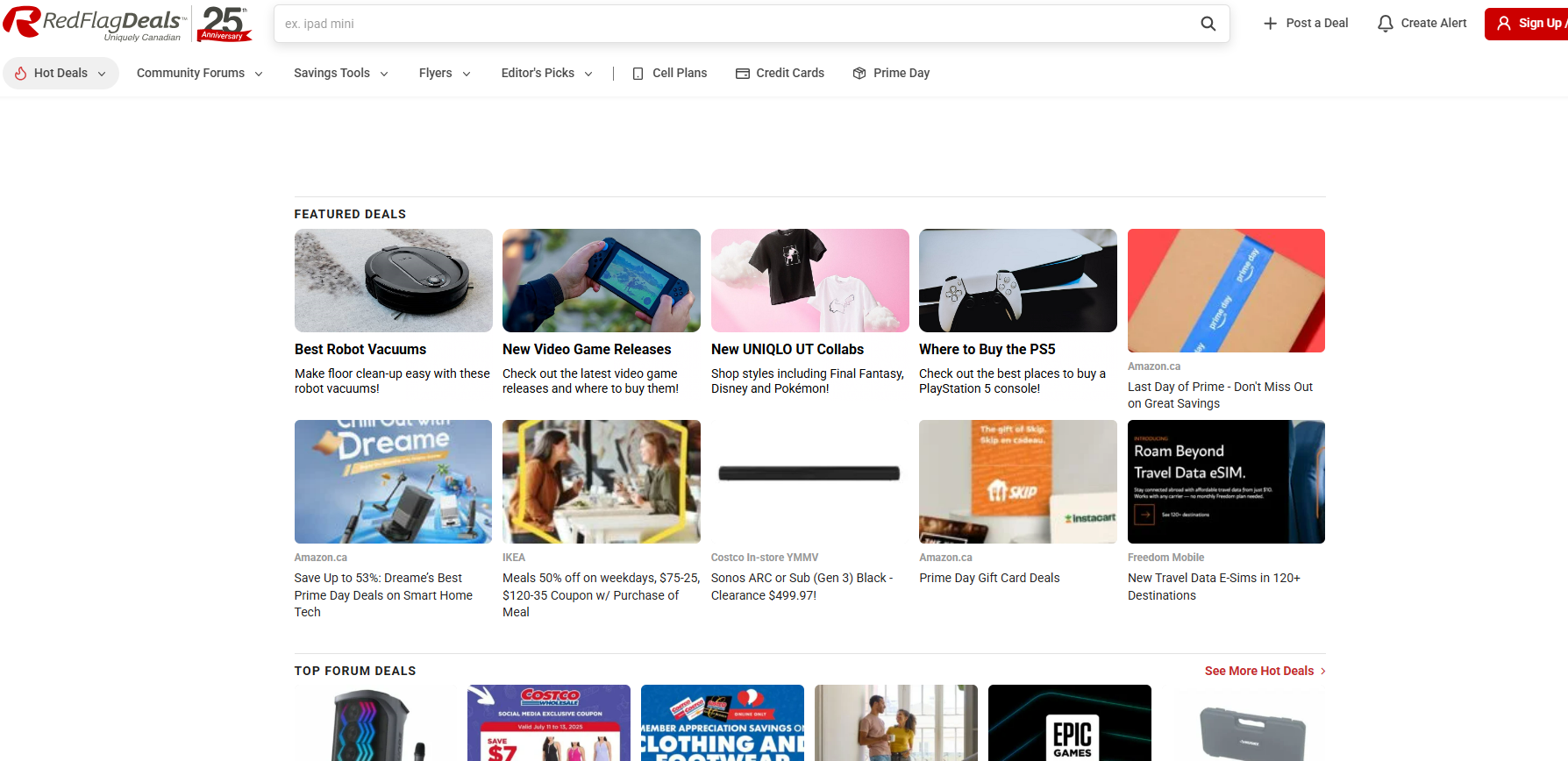Click the RedFlagDeals logo
The width and height of the screenshot is (1568, 761).
click(x=96, y=24)
